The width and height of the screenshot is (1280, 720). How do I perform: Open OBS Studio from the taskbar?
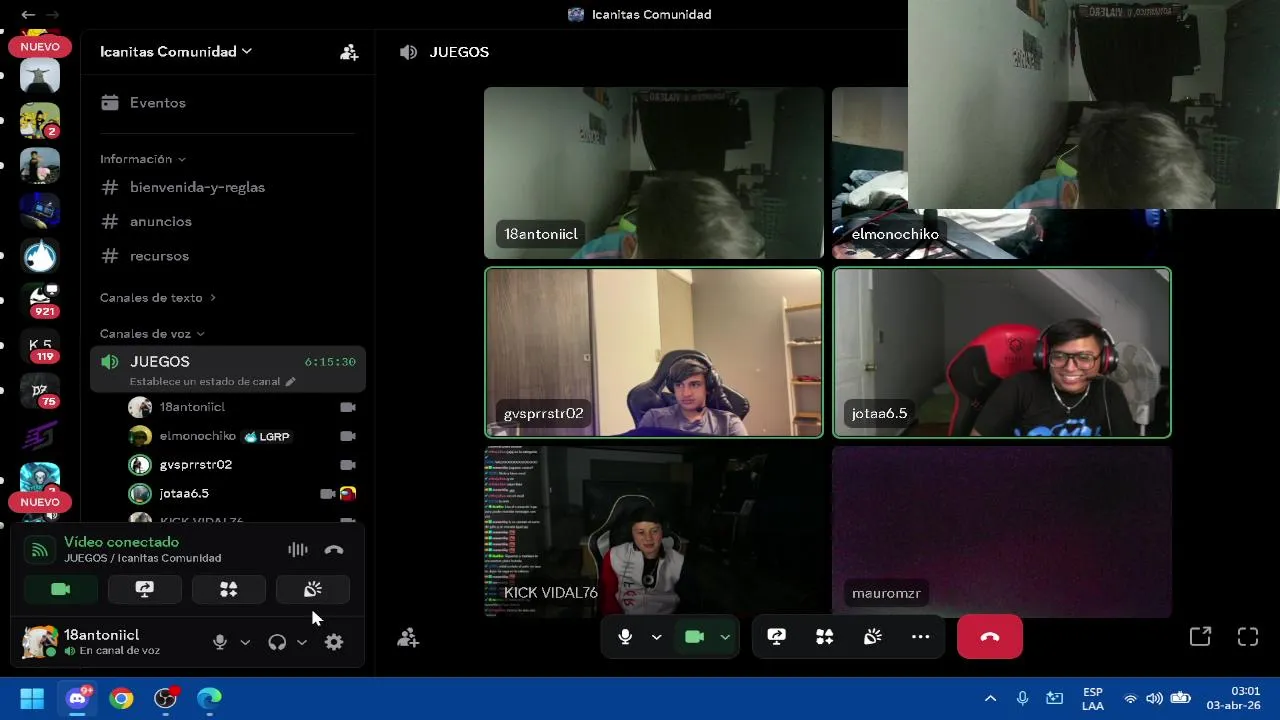[165, 698]
